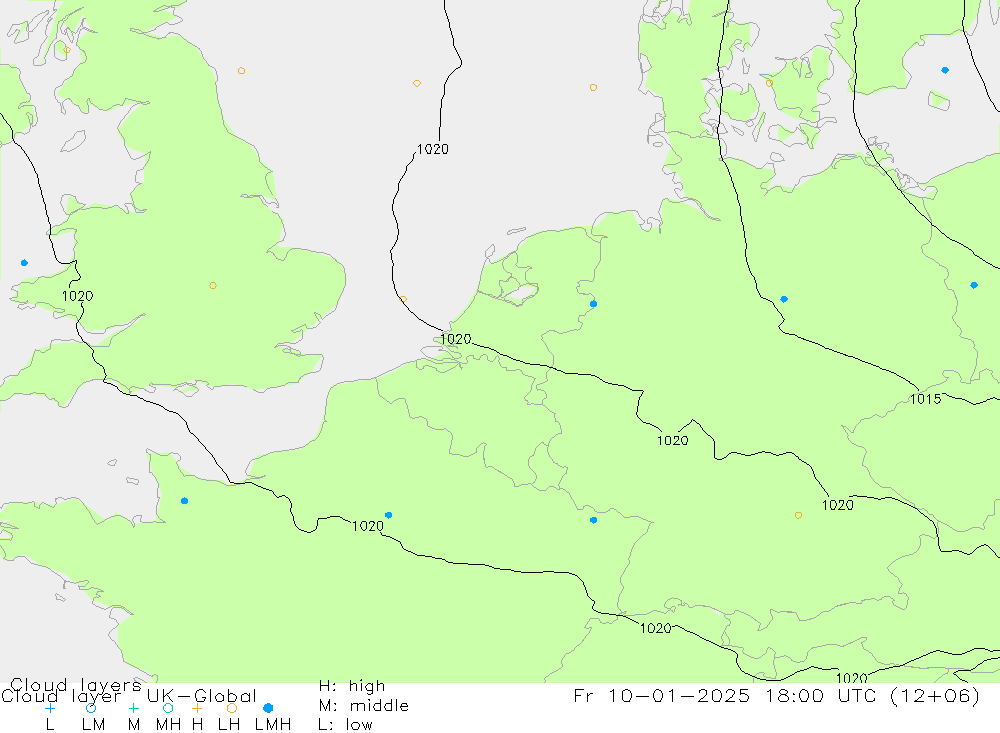The image size is (1000, 733).
Task: Select the LMH marker over southern Sweden
Action: coord(945,70)
